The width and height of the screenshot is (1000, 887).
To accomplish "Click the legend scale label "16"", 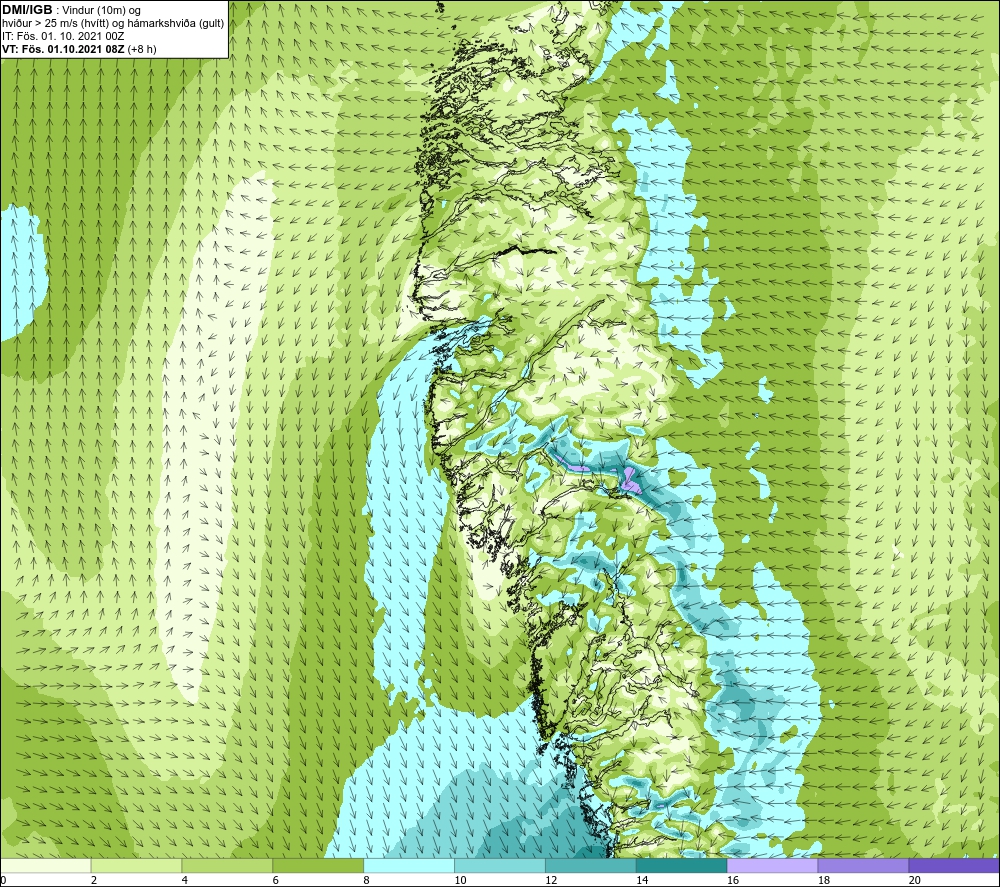I will 733,880.
